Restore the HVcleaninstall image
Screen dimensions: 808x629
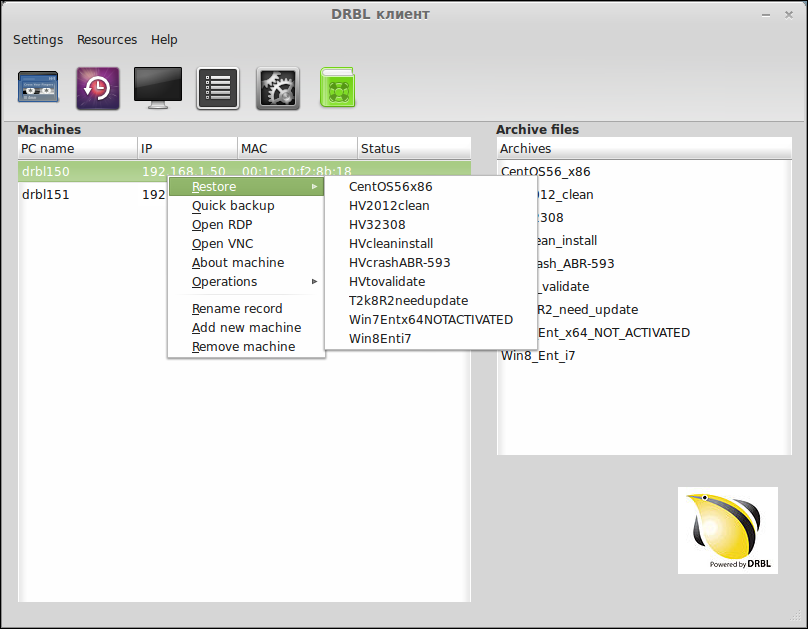(x=431, y=244)
